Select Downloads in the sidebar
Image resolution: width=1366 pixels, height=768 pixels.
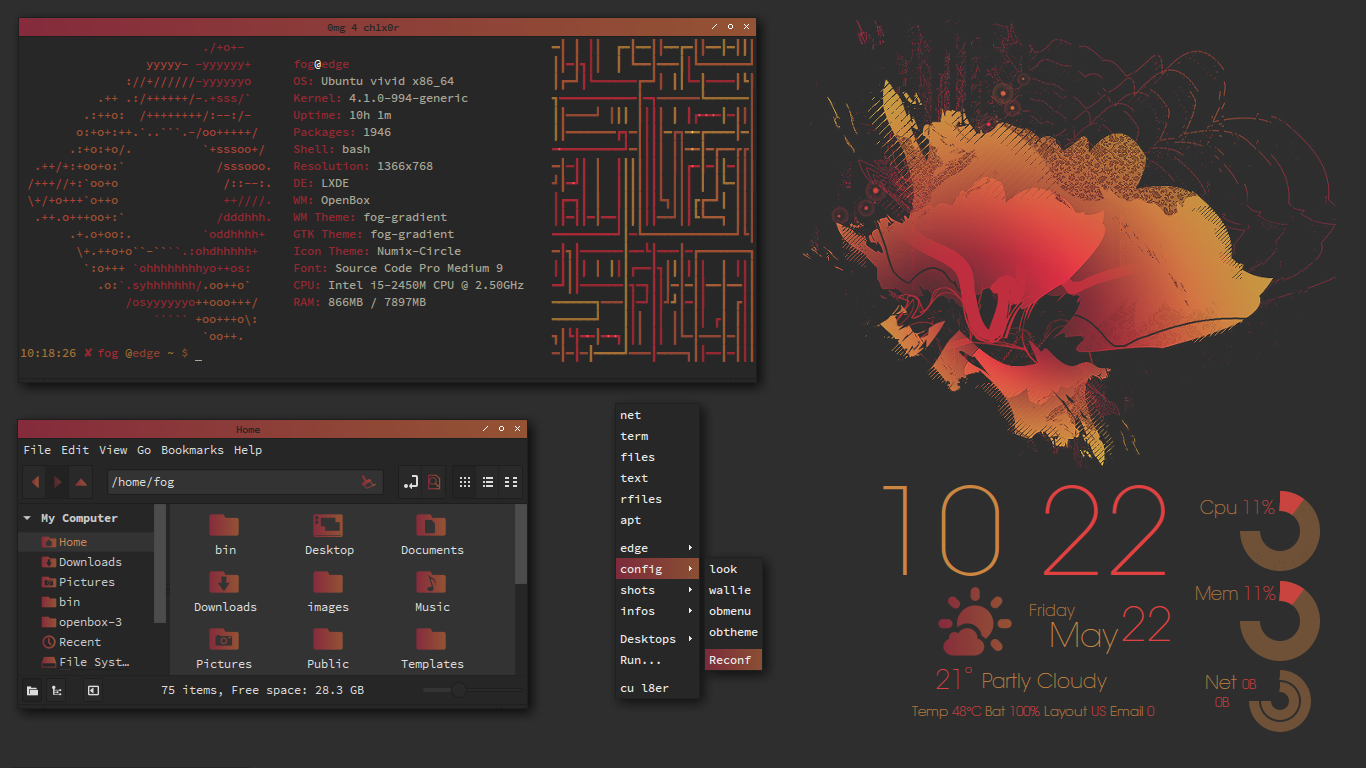click(x=87, y=562)
